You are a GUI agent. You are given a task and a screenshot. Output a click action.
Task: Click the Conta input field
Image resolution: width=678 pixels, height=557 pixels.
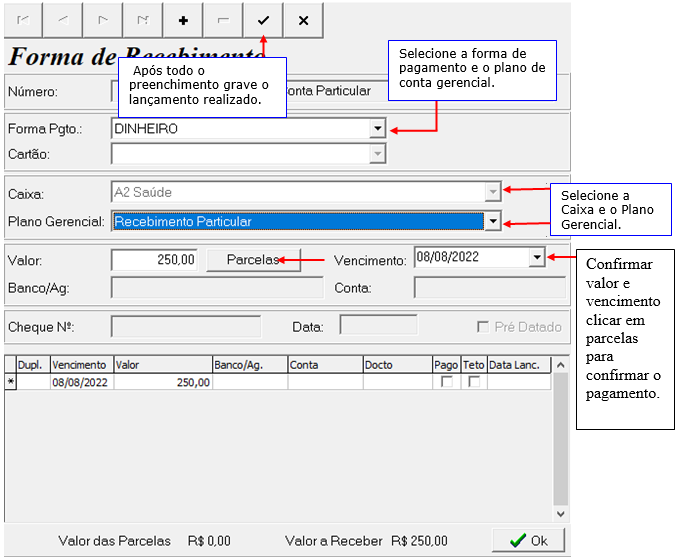pos(490,288)
